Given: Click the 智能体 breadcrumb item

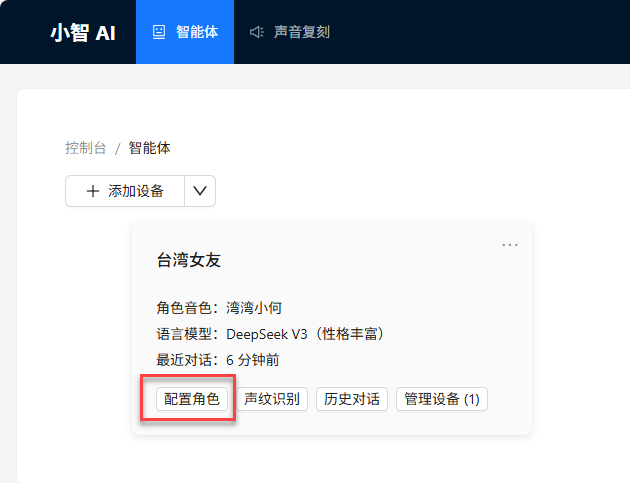Looking at the screenshot, I should [x=150, y=148].
